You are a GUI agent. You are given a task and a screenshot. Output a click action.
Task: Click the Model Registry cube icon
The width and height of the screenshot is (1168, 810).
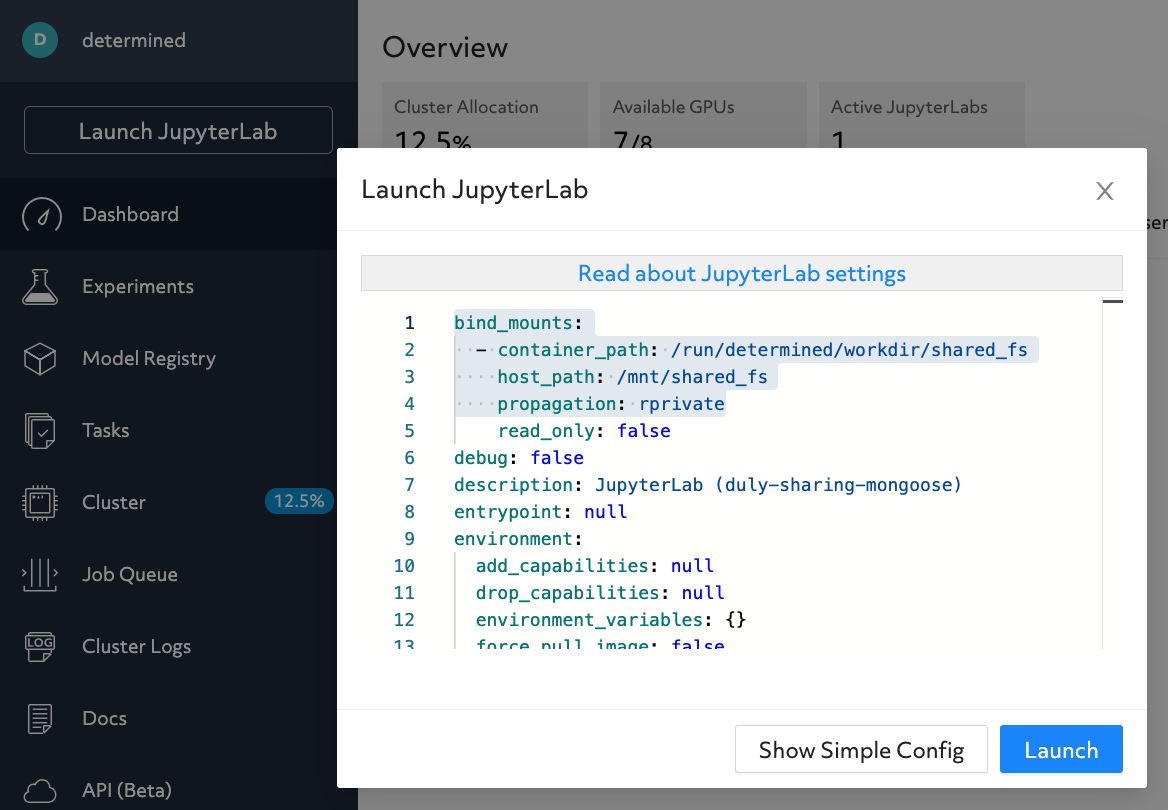pyautogui.click(x=39, y=358)
